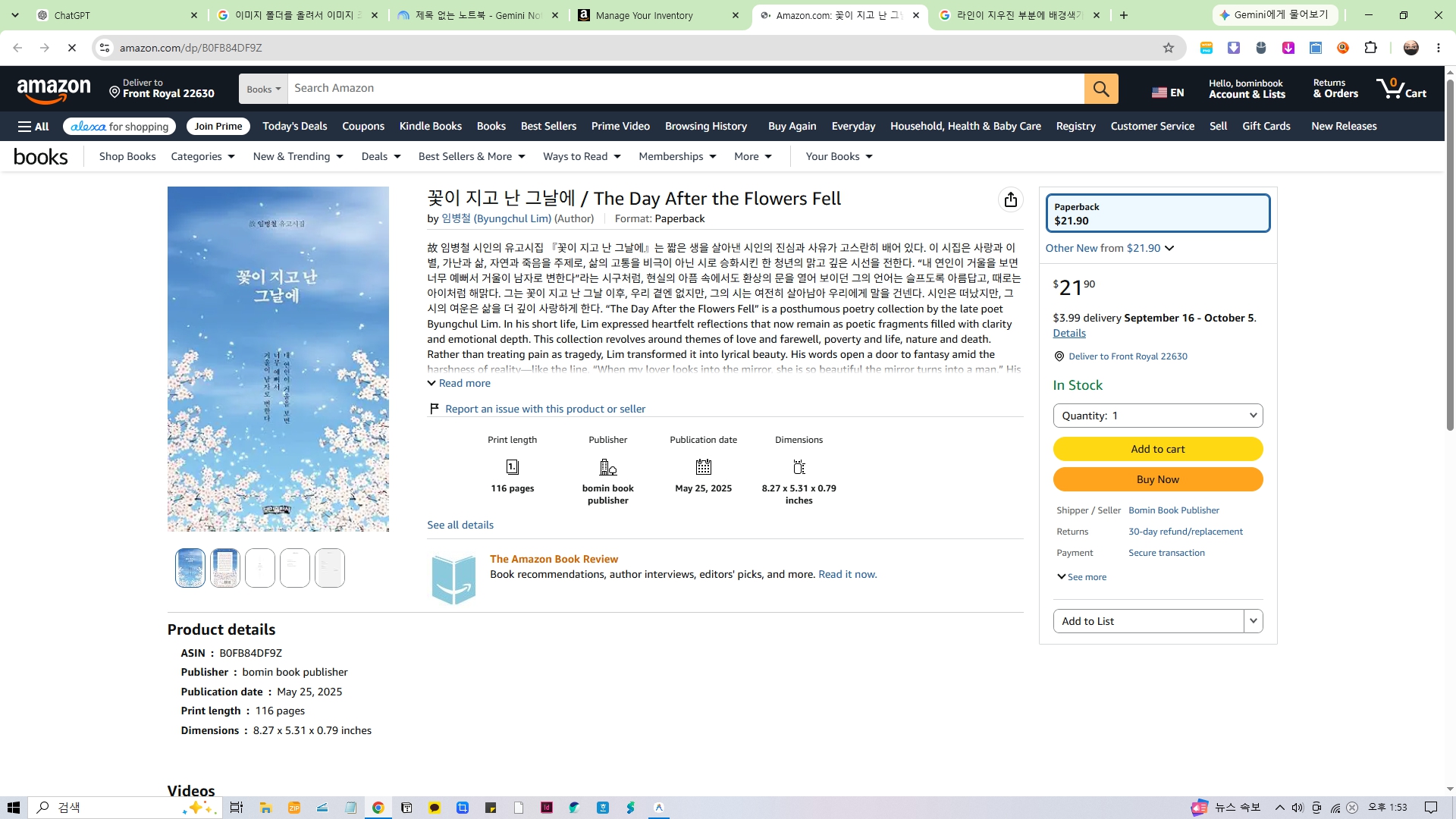Expand the Deals dropdown in books nav
The height and width of the screenshot is (819, 1456).
[381, 157]
